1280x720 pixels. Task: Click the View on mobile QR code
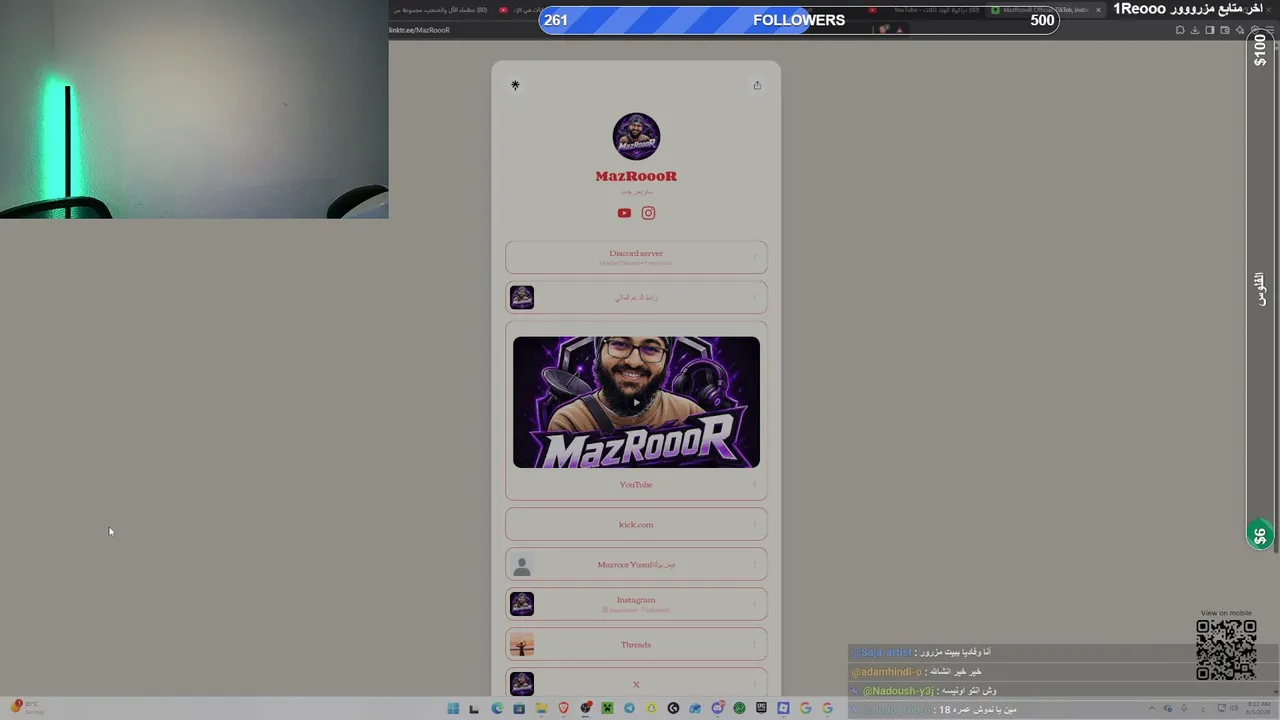point(1226,650)
